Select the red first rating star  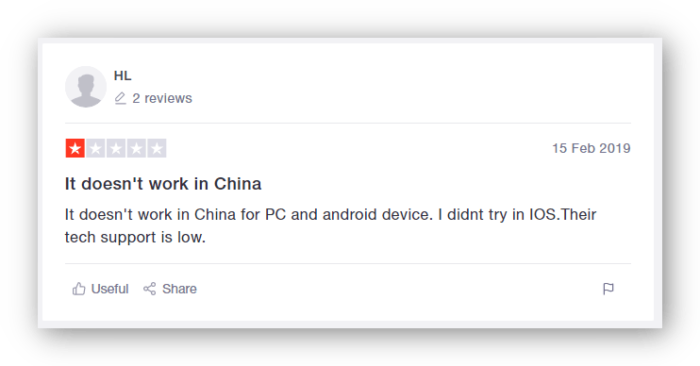(x=75, y=148)
